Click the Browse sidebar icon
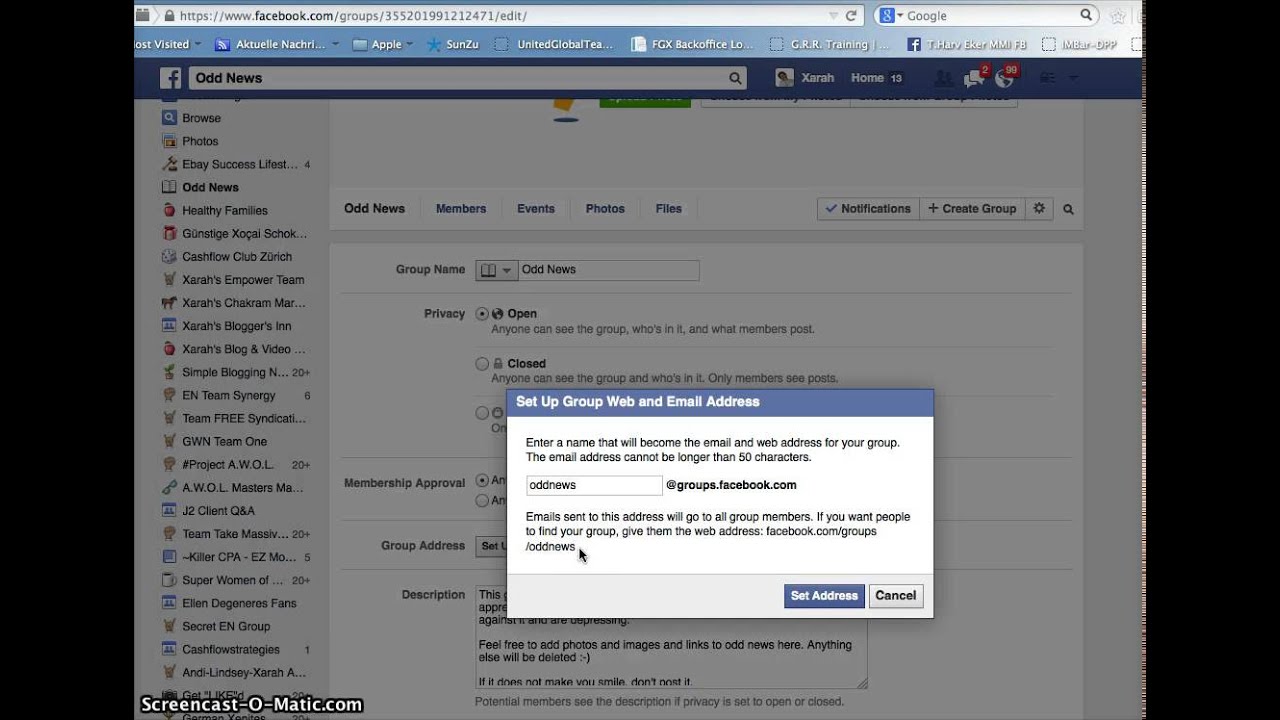The height and width of the screenshot is (720, 1280). click(x=169, y=118)
